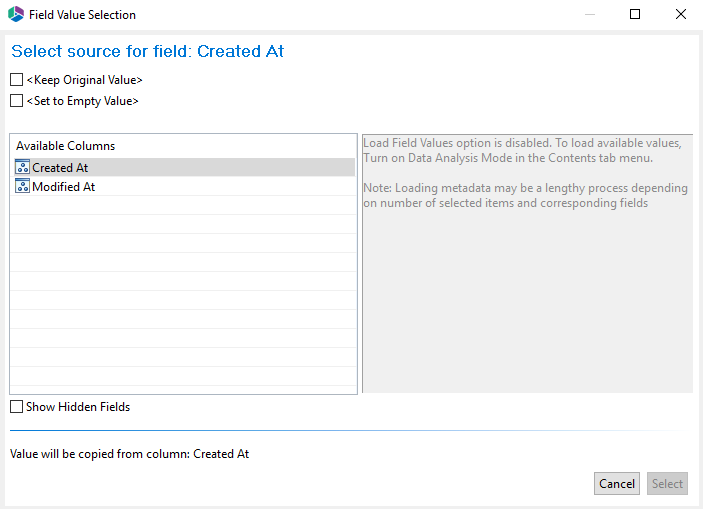Click the app logo in the title bar
Image resolution: width=703 pixels, height=509 pixels.
15,15
